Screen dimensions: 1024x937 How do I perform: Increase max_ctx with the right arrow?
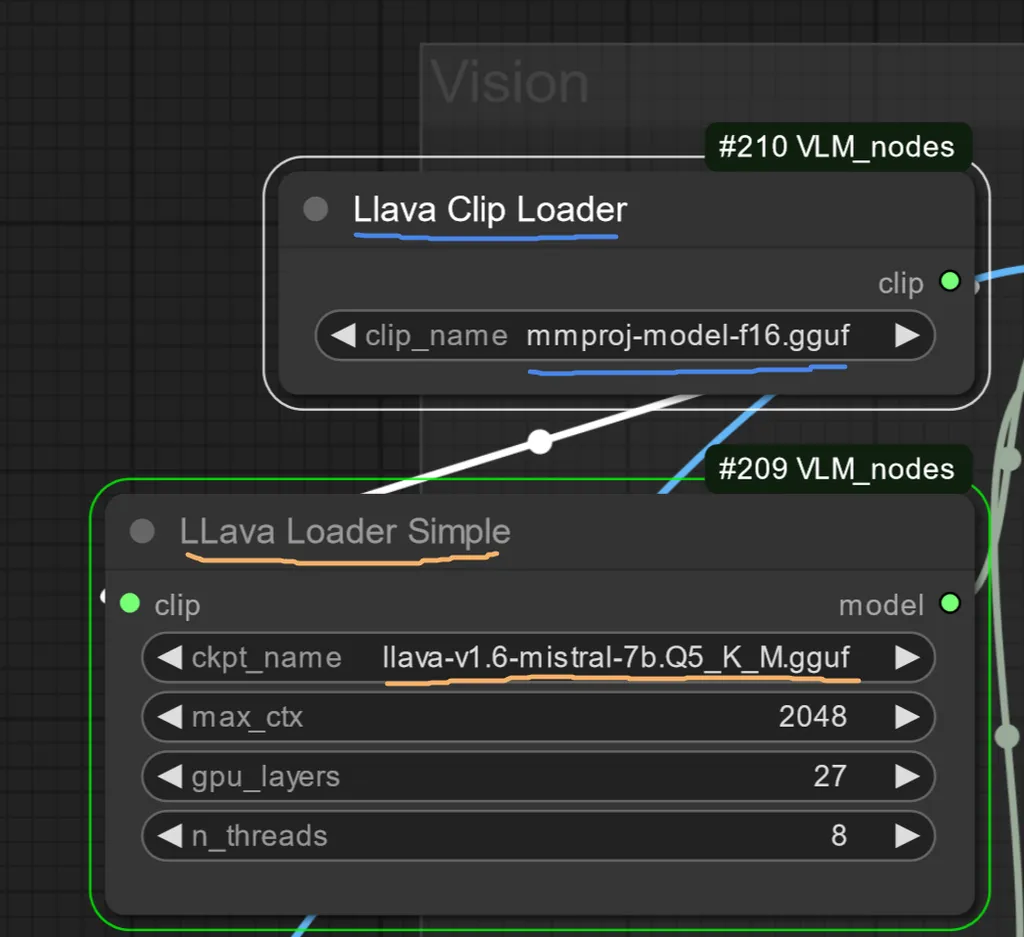click(907, 717)
